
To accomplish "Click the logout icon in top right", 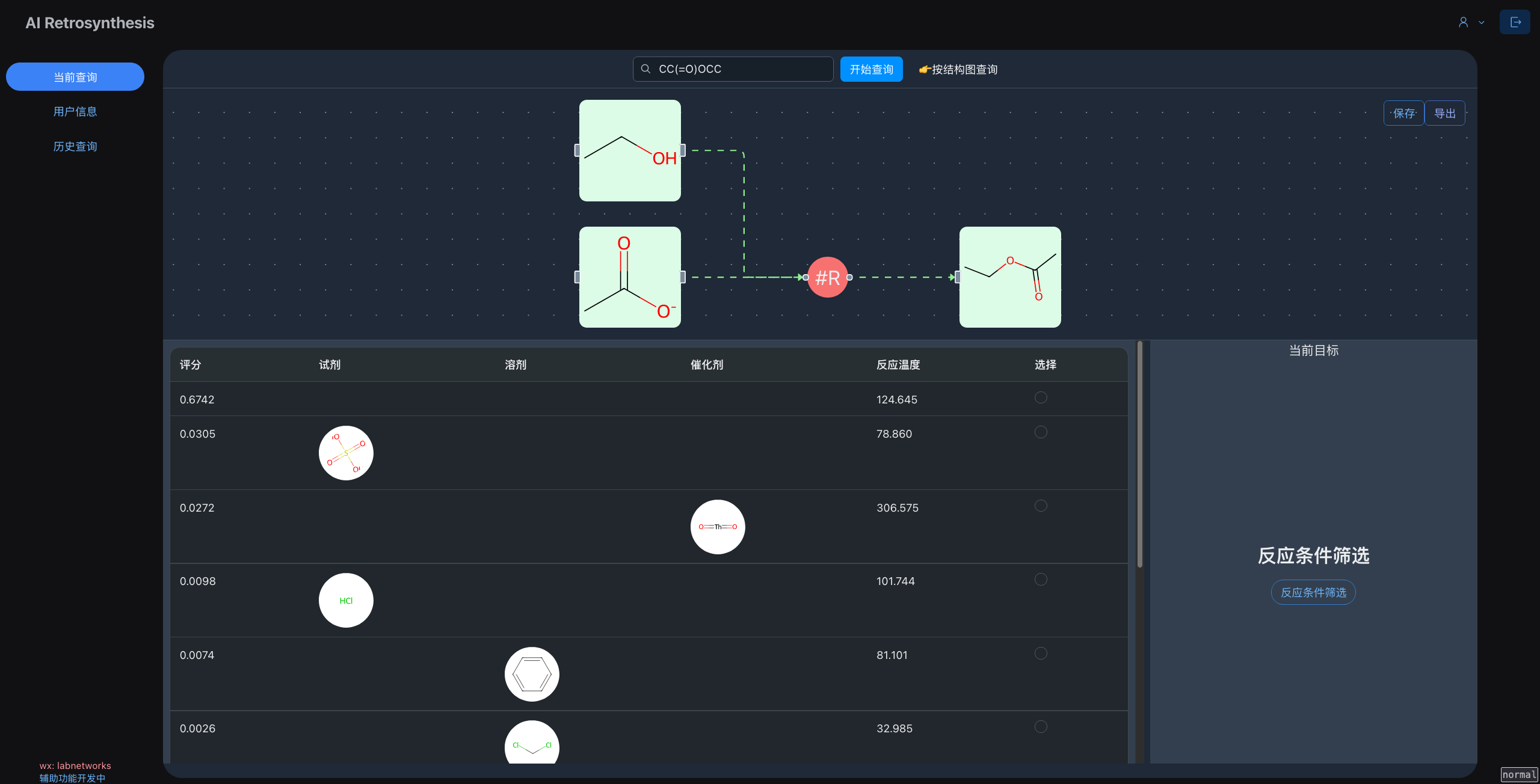I will click(1514, 22).
